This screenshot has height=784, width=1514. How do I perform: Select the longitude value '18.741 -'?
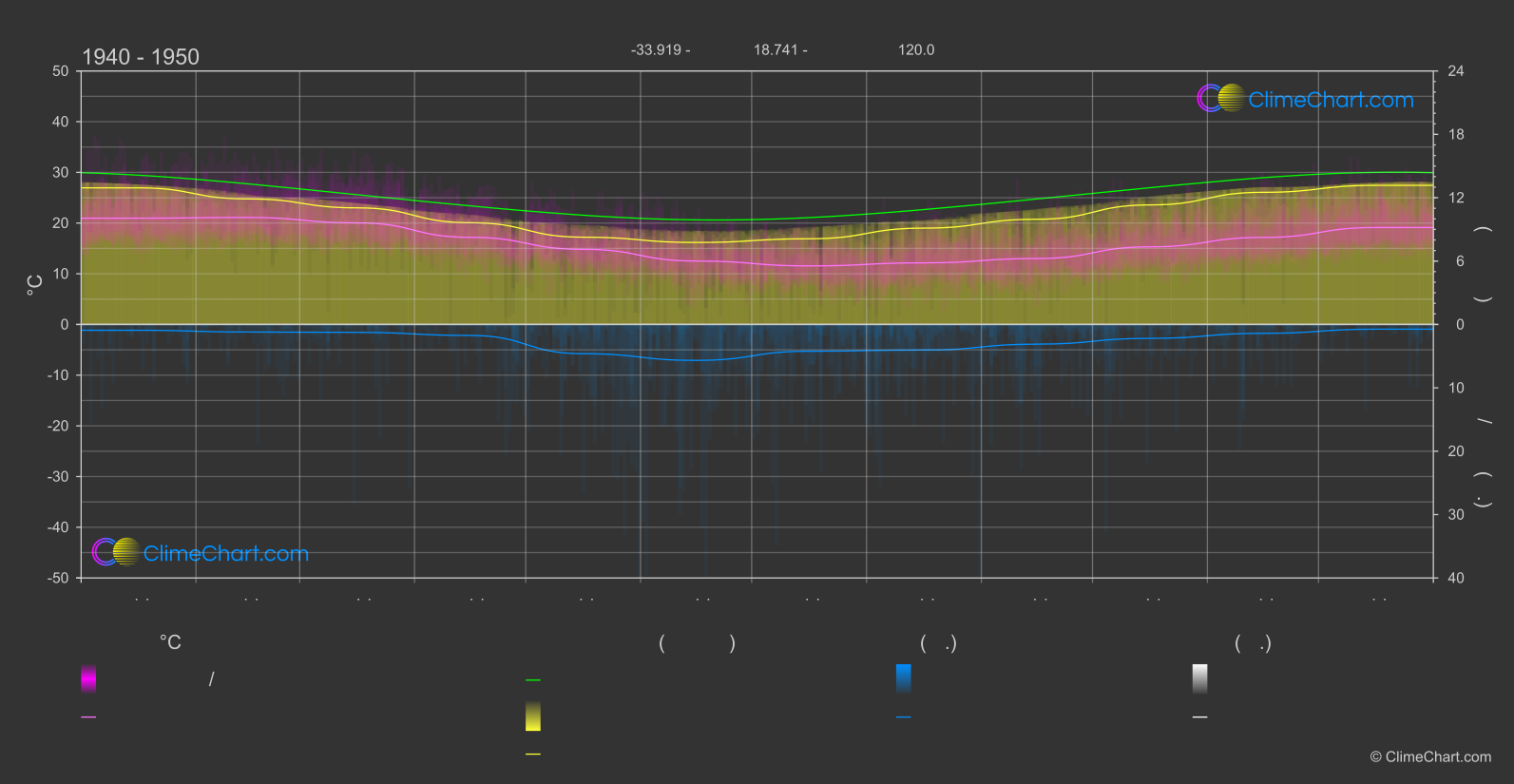[780, 49]
